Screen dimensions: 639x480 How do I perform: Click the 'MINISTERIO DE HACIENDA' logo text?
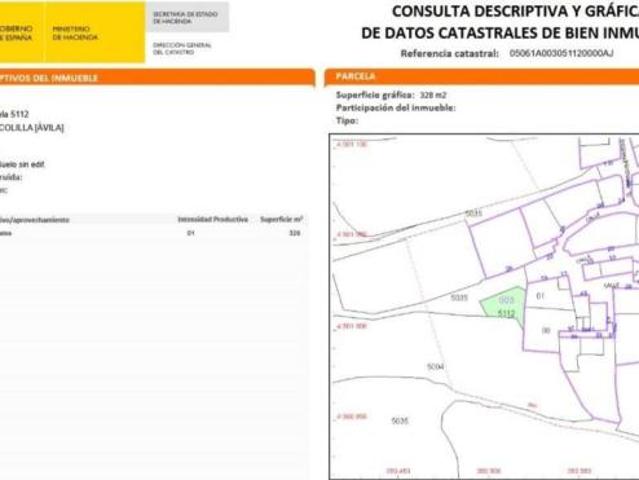click(75, 33)
